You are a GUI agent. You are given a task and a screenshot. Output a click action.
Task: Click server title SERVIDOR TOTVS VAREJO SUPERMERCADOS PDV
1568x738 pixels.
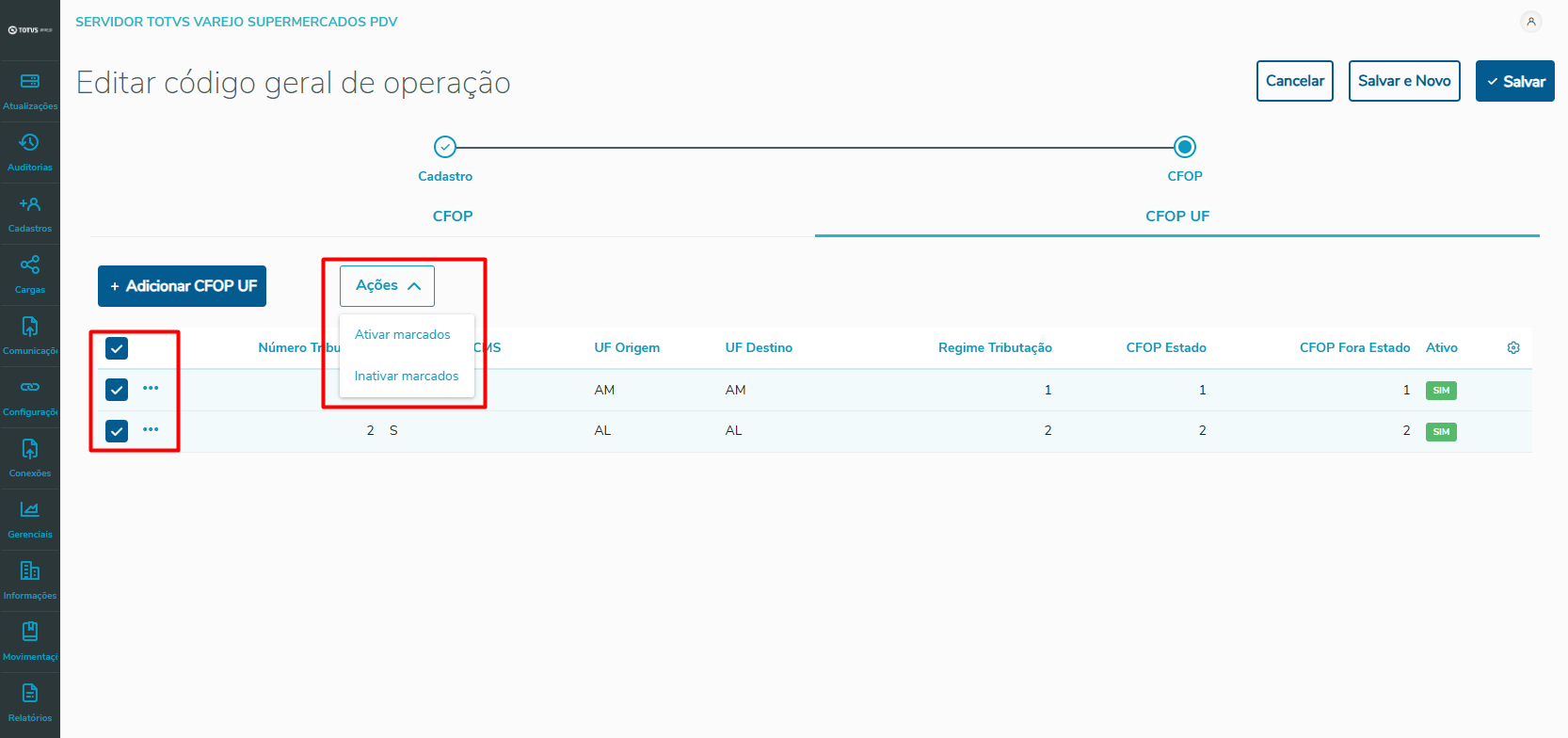pyautogui.click(x=236, y=22)
